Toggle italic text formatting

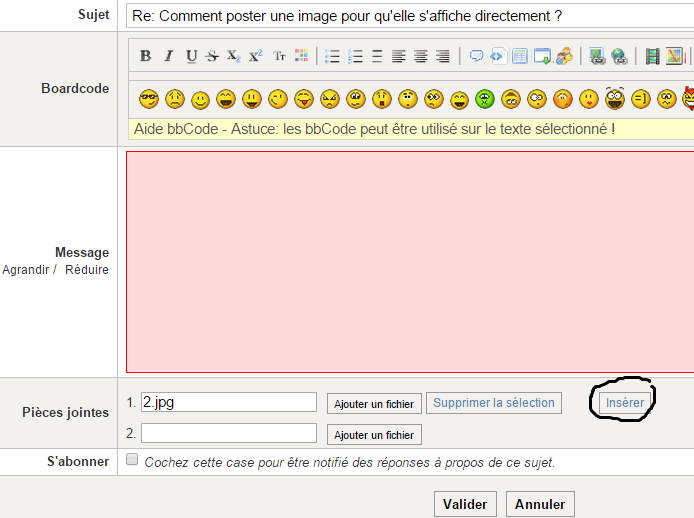pos(168,56)
